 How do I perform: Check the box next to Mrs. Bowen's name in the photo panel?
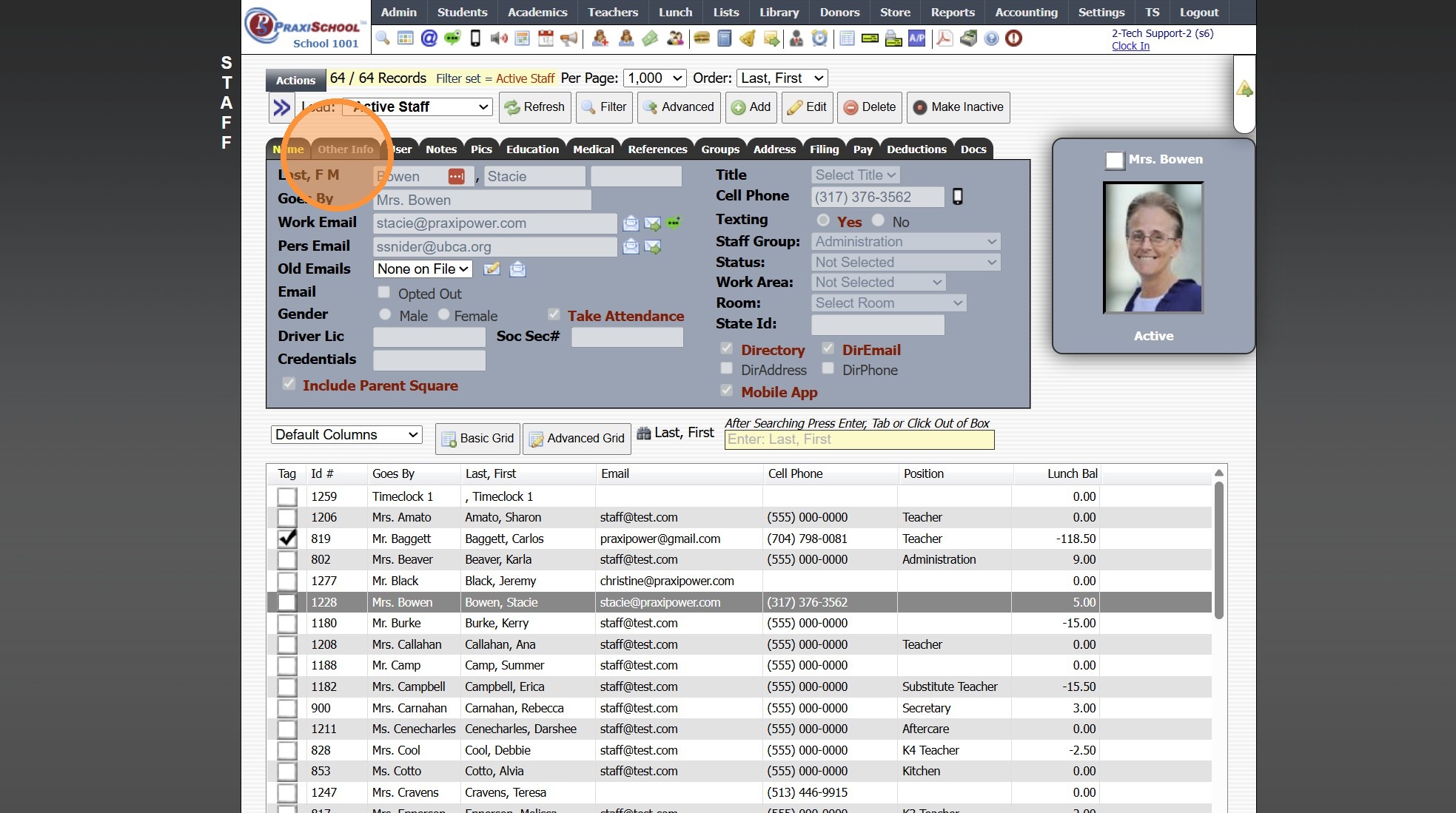(1114, 160)
